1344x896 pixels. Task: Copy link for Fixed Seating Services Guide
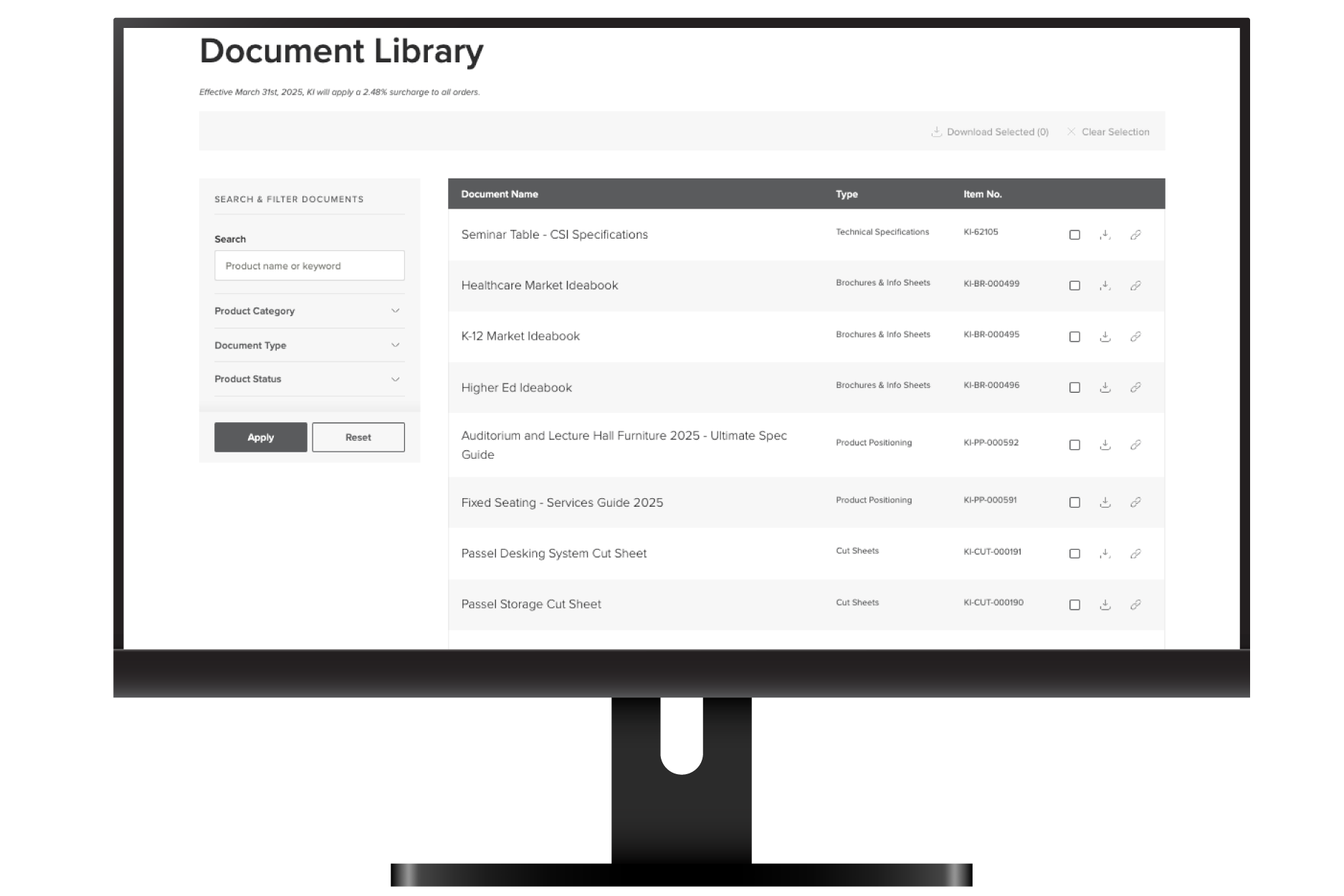(1135, 502)
